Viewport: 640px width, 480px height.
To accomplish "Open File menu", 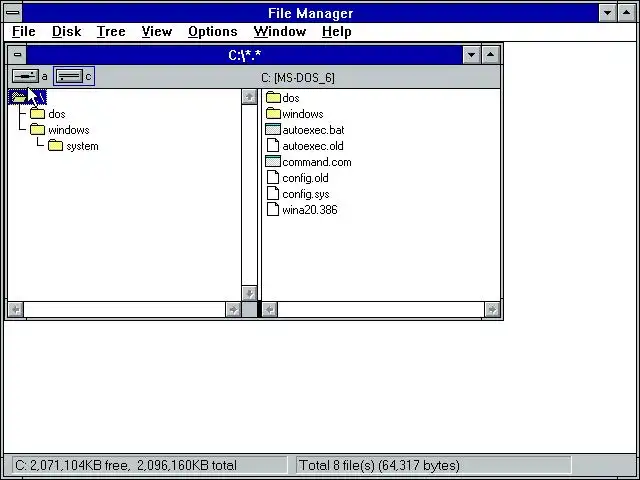I will pyautogui.click(x=24, y=31).
